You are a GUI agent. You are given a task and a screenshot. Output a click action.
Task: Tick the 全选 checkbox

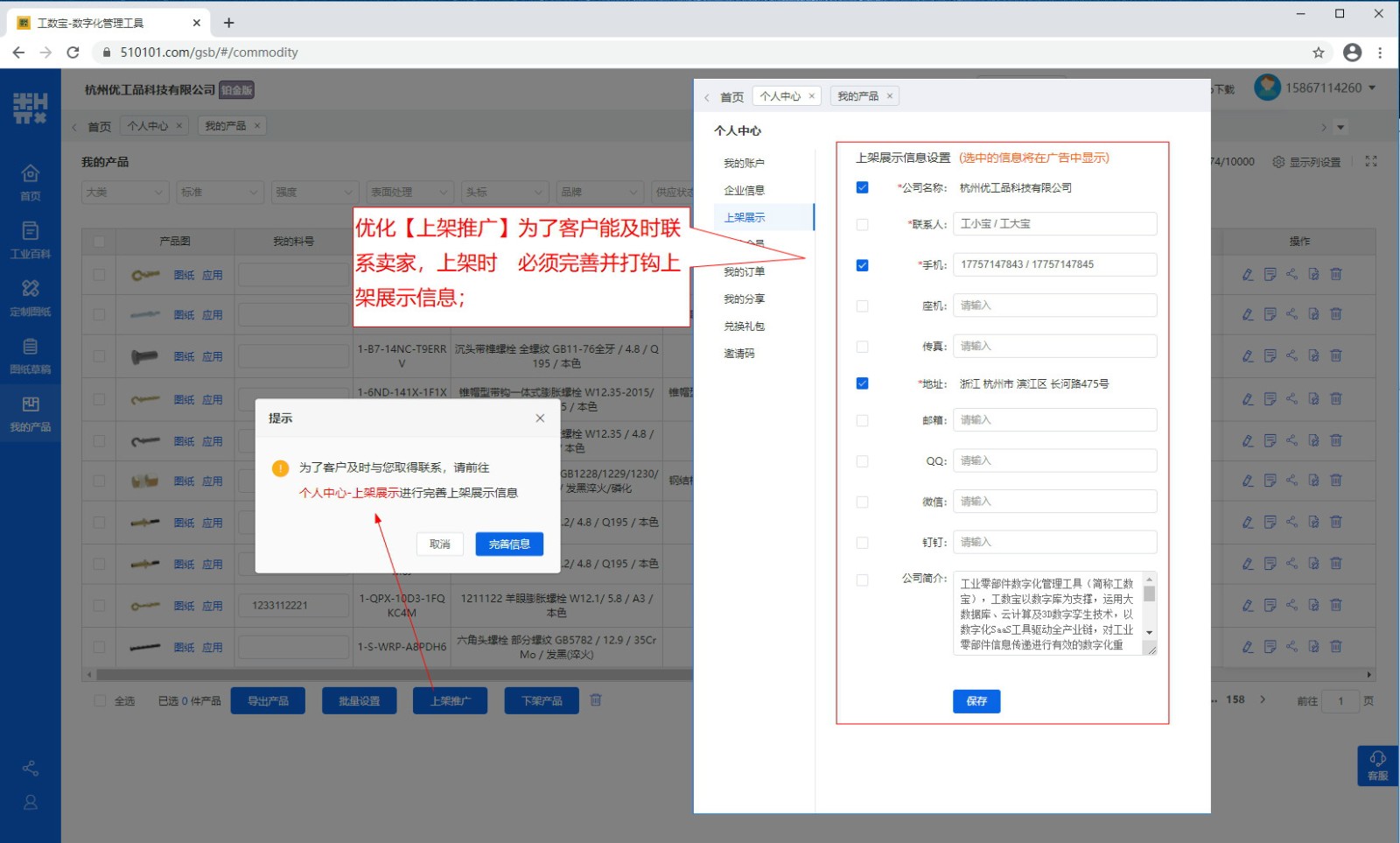coord(100,701)
